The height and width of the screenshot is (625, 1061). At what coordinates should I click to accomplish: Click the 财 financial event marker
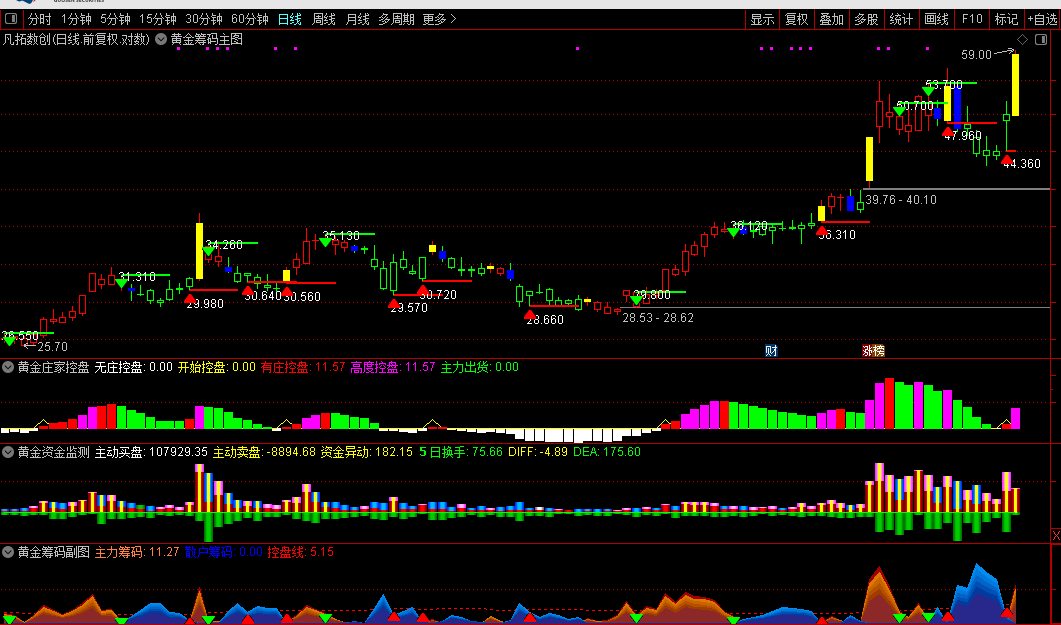(771, 350)
